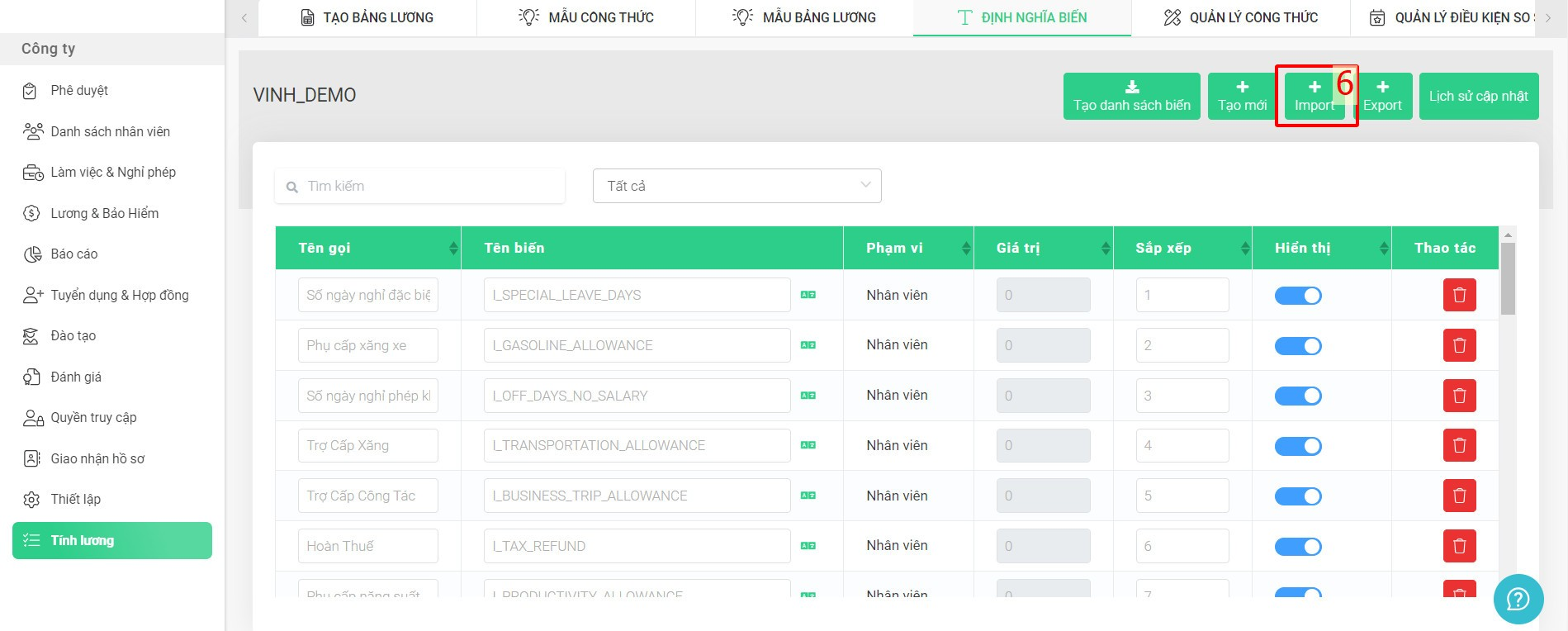The width and height of the screenshot is (1568, 631).
Task: Edit variable field L_SPECIAL_LEAVE_DAYS
Action: pyautogui.click(x=637, y=295)
